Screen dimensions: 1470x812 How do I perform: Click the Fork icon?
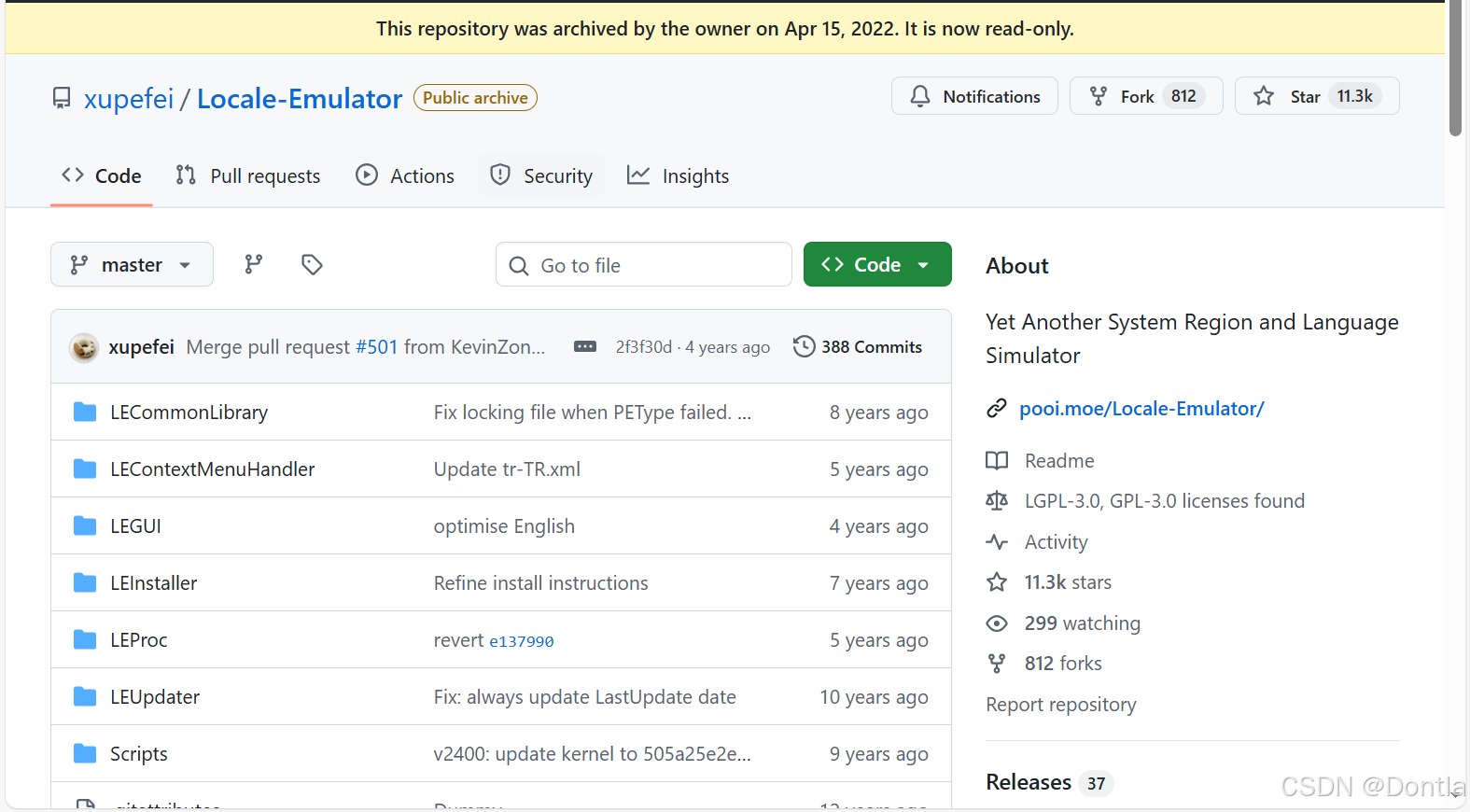coord(1099,96)
